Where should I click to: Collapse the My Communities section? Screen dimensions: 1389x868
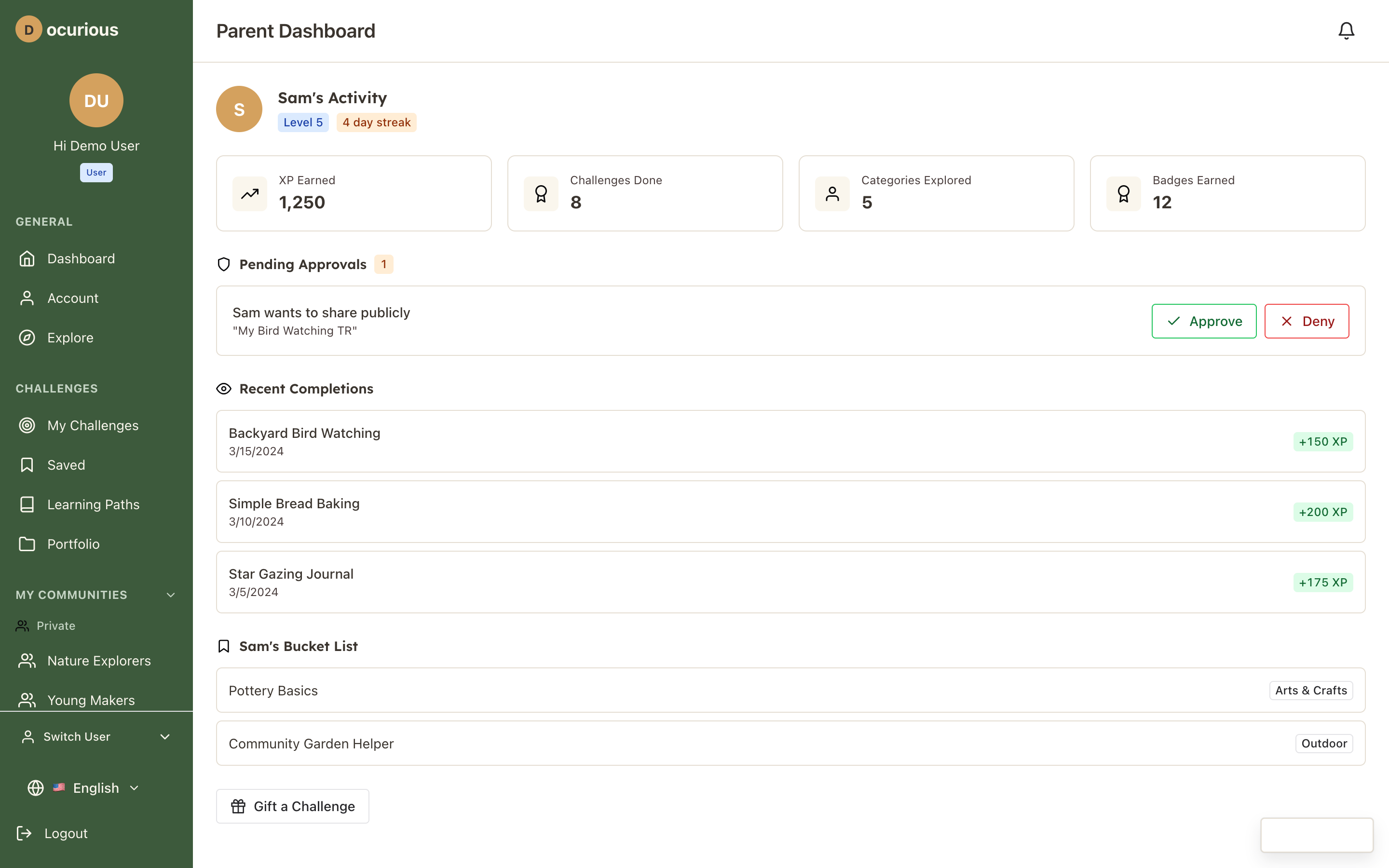click(x=170, y=595)
